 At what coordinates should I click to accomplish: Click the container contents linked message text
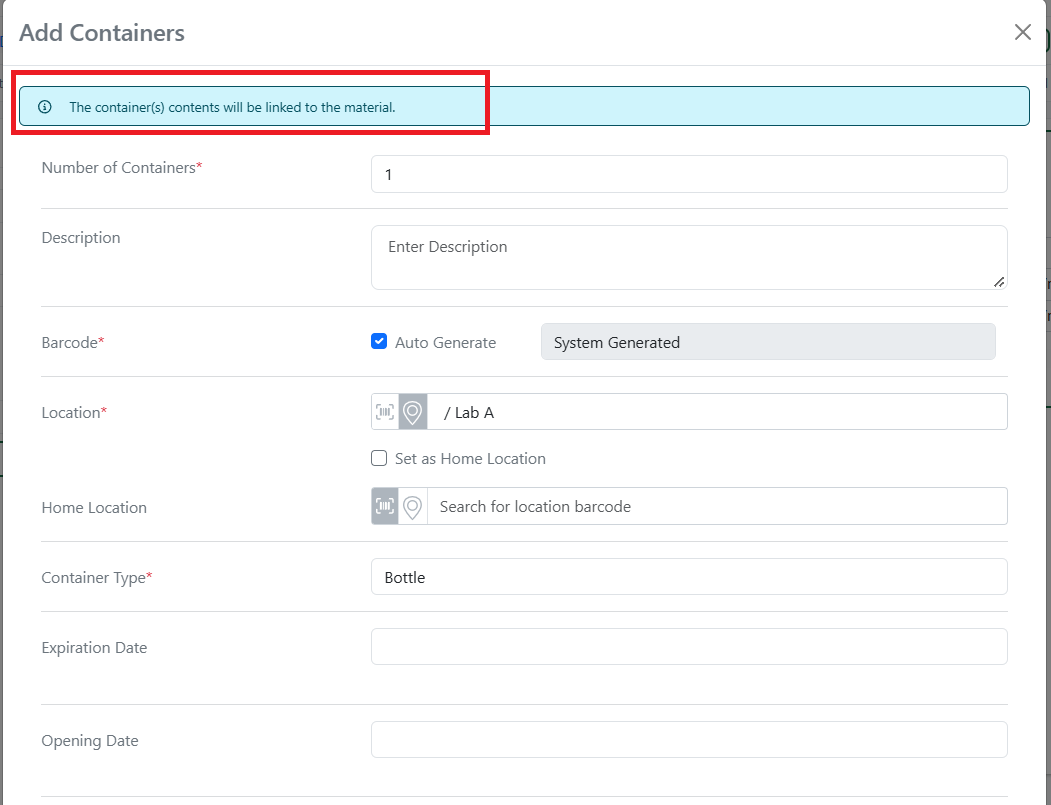pos(233,107)
